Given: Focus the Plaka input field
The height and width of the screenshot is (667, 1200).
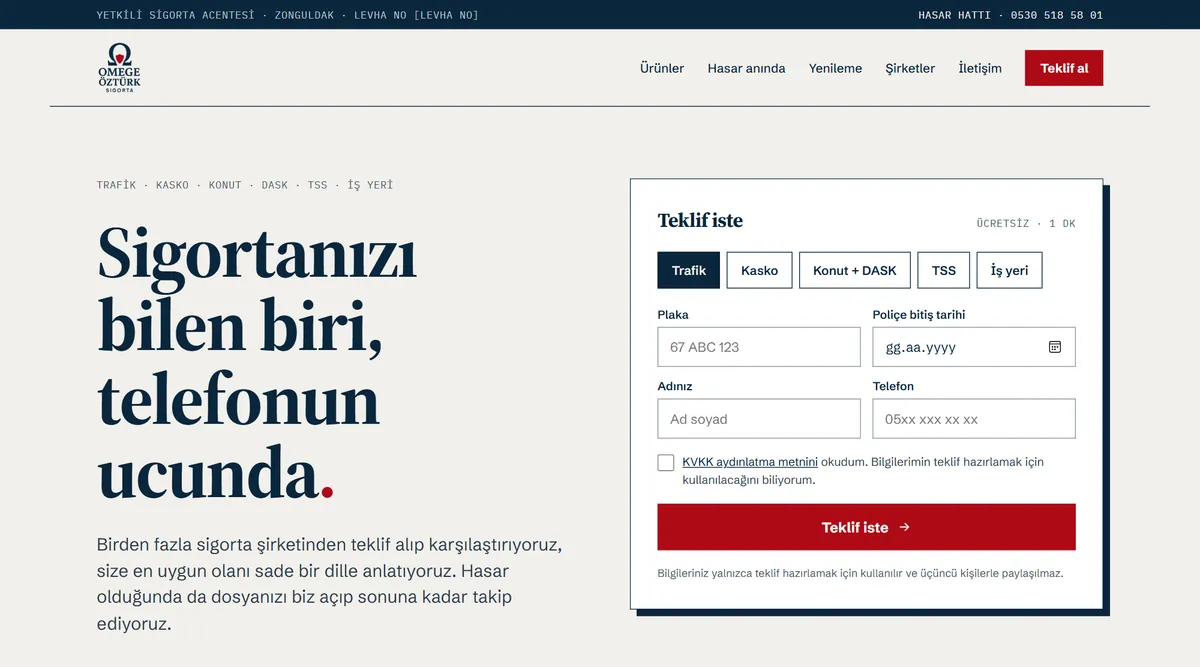Looking at the screenshot, I should point(759,347).
